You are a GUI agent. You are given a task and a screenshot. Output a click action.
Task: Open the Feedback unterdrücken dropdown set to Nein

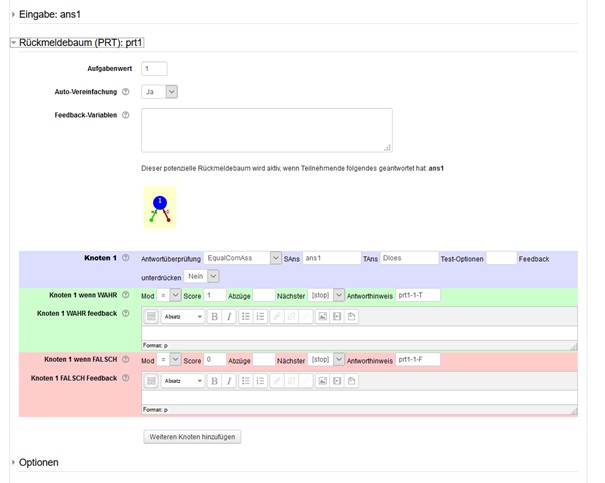(x=202, y=276)
